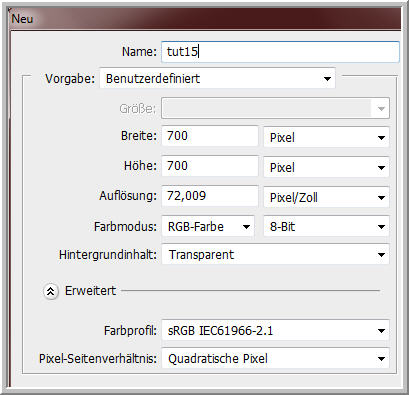Click the Name field containing tut15
The width and height of the screenshot is (409, 395).
point(280,52)
